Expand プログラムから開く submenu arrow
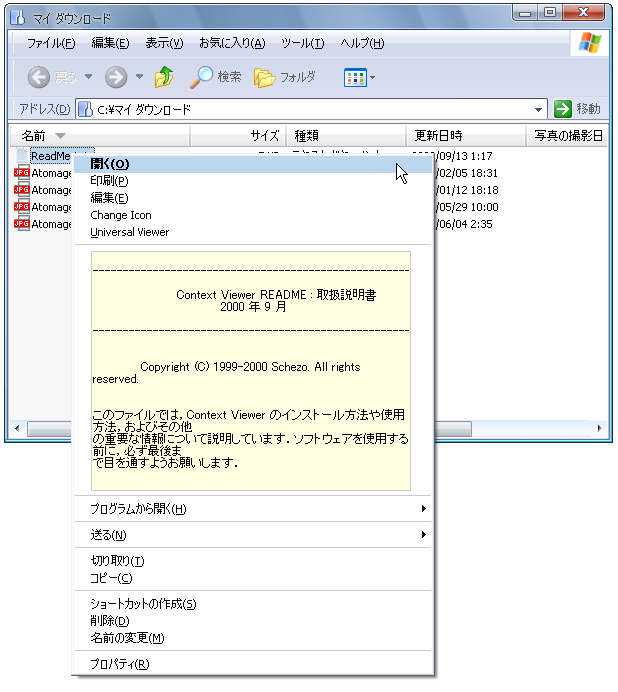The height and width of the screenshot is (692, 618). tap(424, 509)
